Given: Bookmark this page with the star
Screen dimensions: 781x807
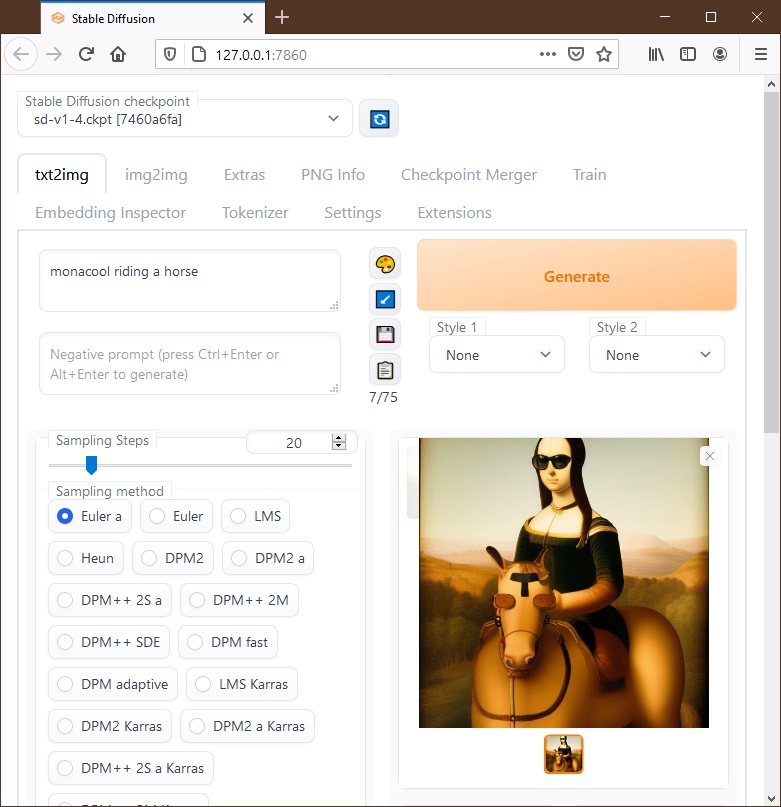Looking at the screenshot, I should pyautogui.click(x=604, y=54).
